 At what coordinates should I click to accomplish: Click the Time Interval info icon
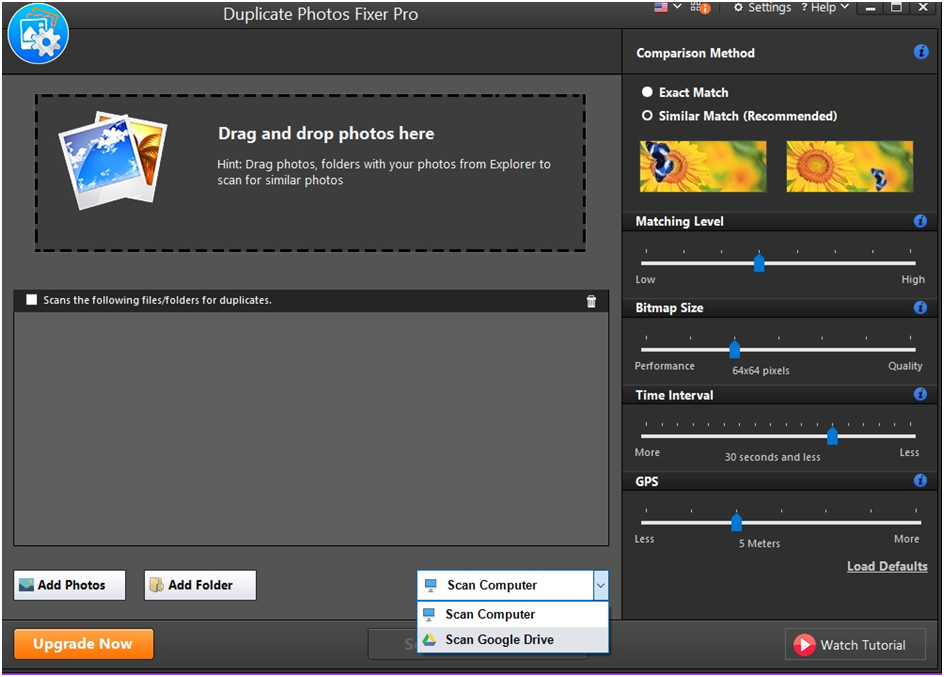pyautogui.click(x=920, y=394)
